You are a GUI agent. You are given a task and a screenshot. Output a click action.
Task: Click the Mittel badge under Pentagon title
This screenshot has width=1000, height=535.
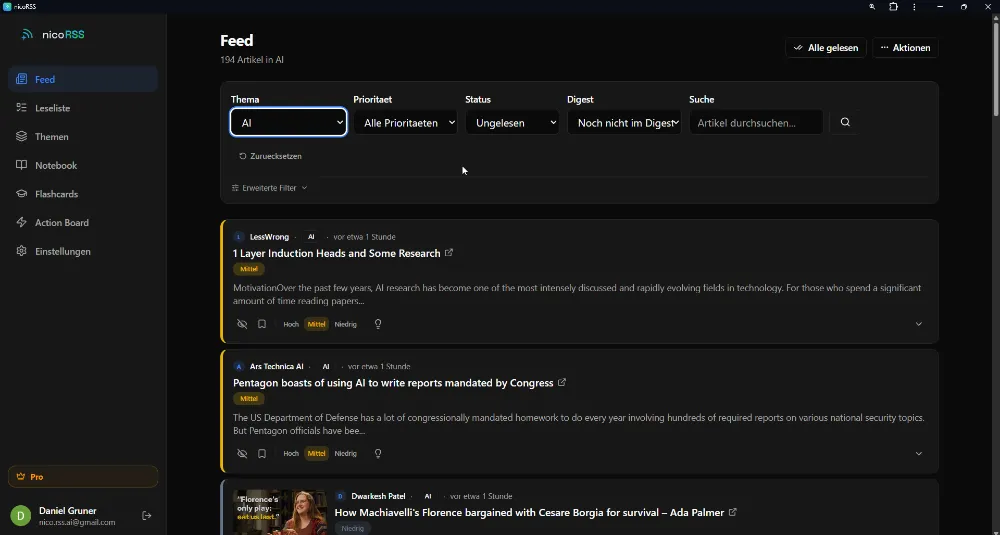coord(249,399)
